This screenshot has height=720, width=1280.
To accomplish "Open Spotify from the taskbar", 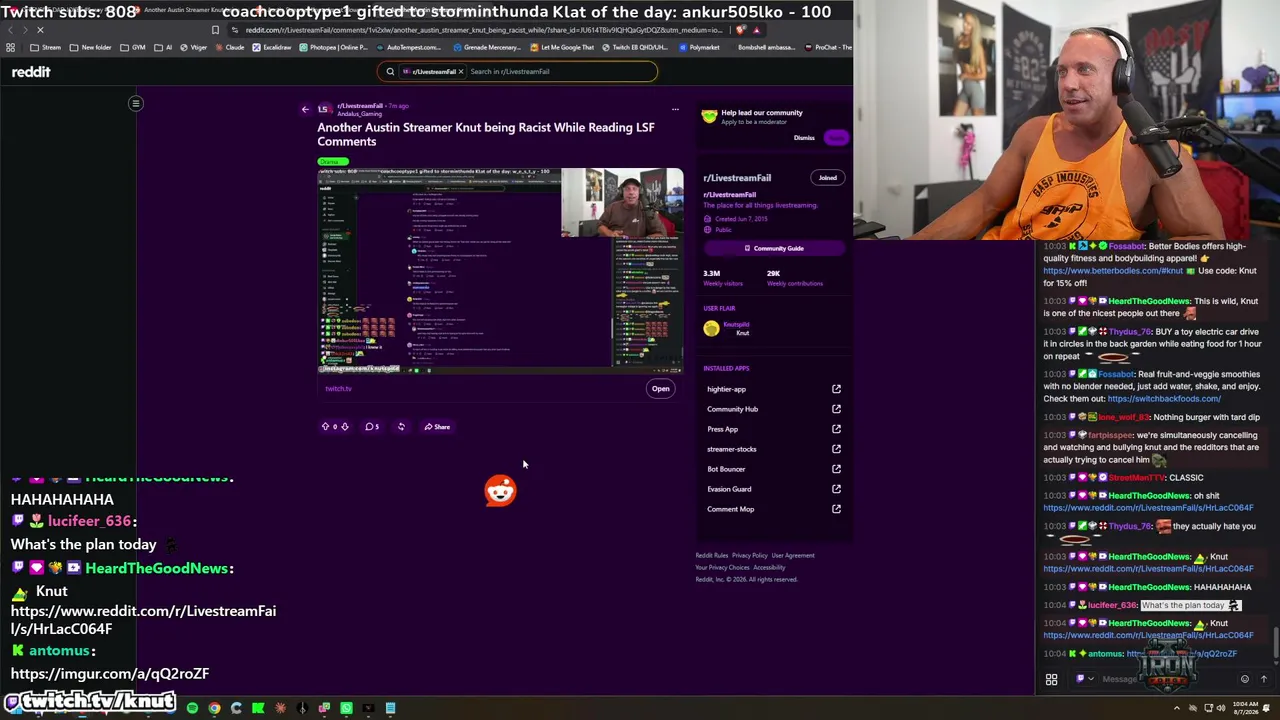I will click(192, 709).
